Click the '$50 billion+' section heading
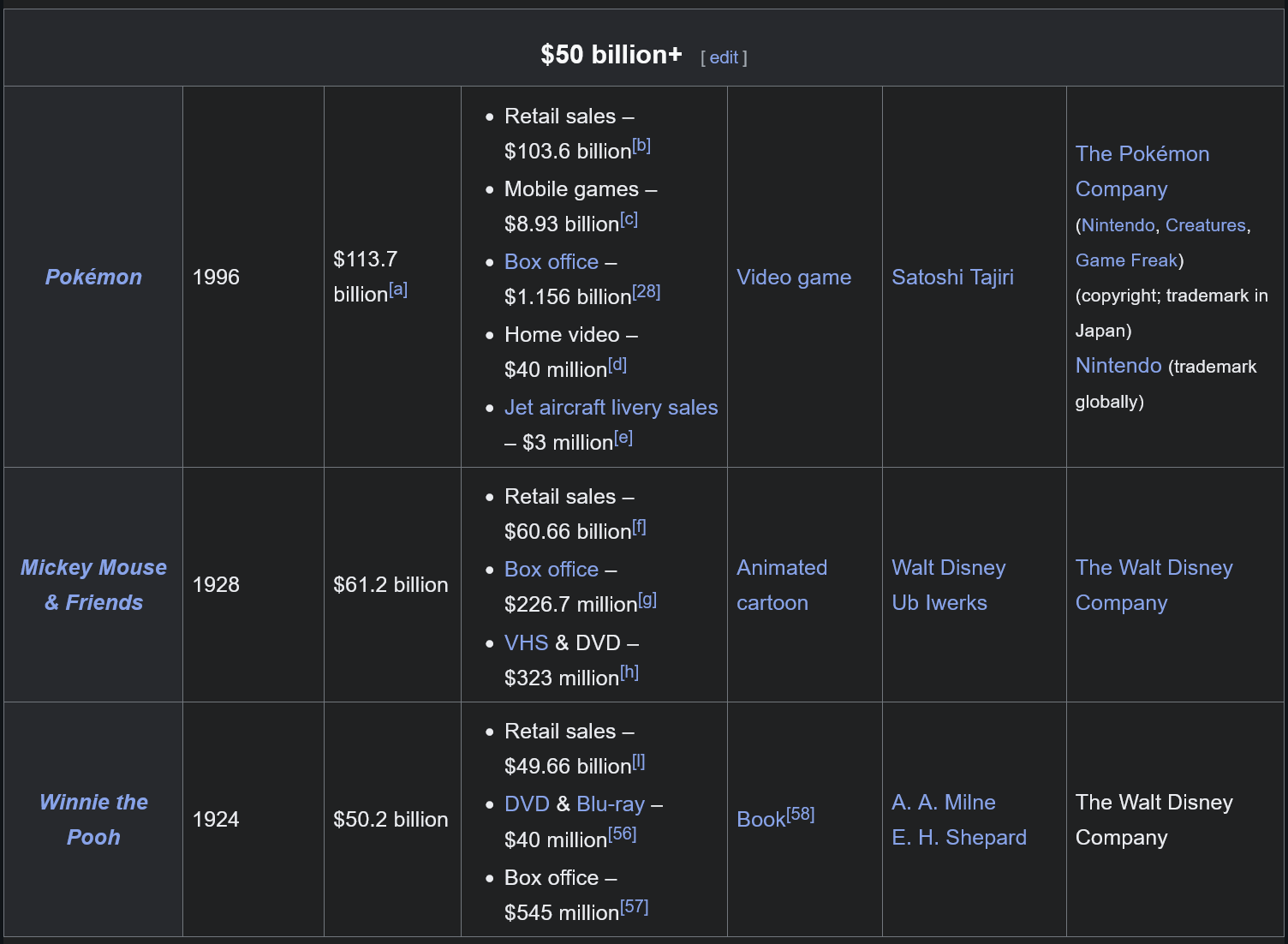Image resolution: width=1288 pixels, height=944 pixels. 611,55
